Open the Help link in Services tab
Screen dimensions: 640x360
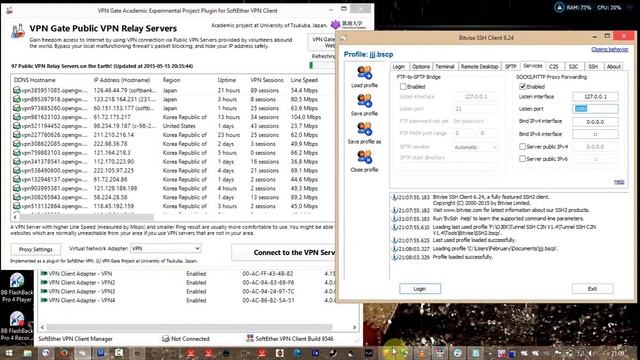(619, 182)
